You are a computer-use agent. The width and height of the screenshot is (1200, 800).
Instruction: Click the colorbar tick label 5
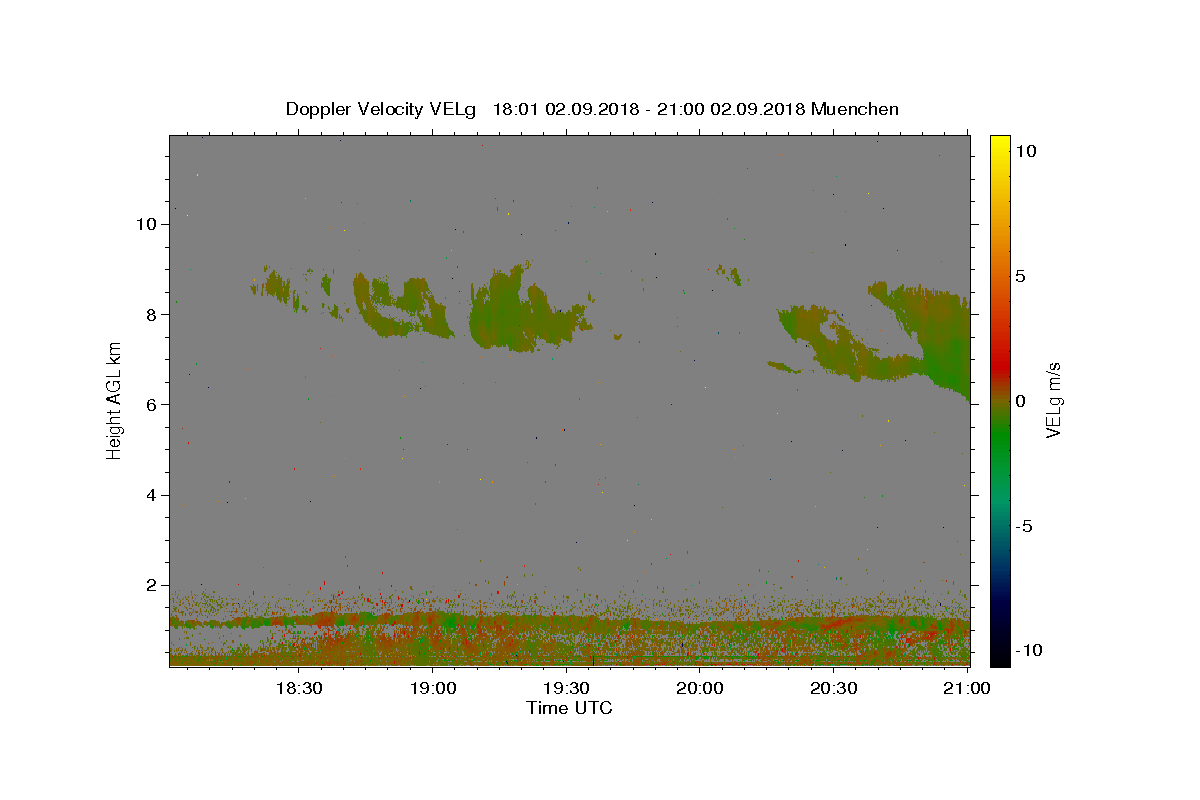coord(1022,276)
